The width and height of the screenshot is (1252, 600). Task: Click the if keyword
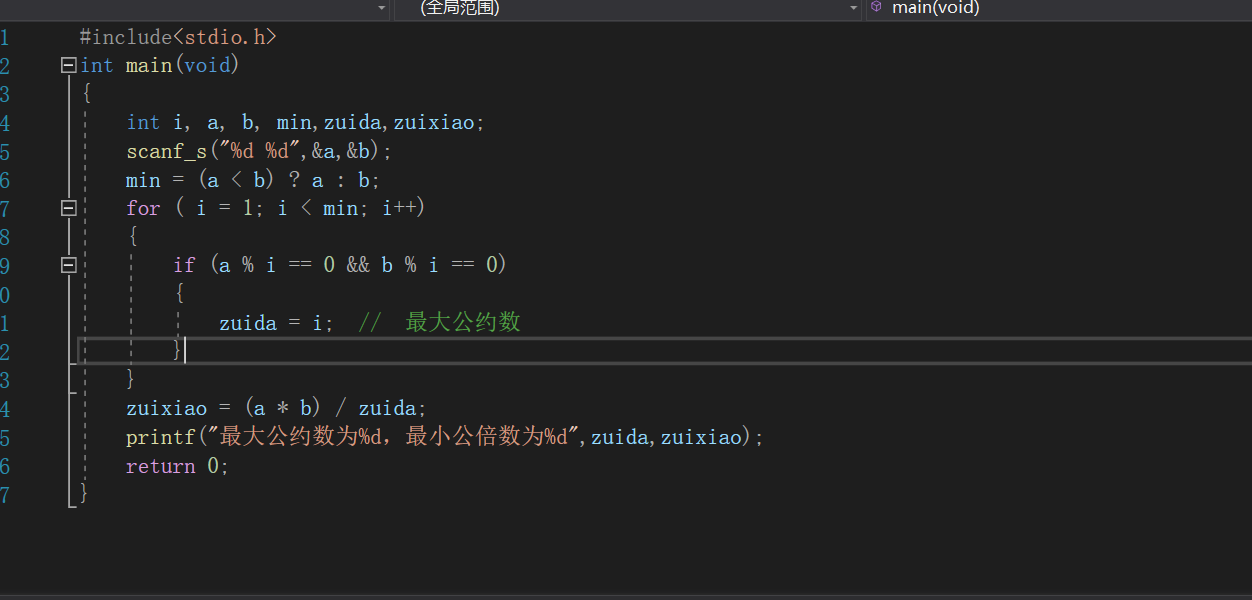coord(184,265)
